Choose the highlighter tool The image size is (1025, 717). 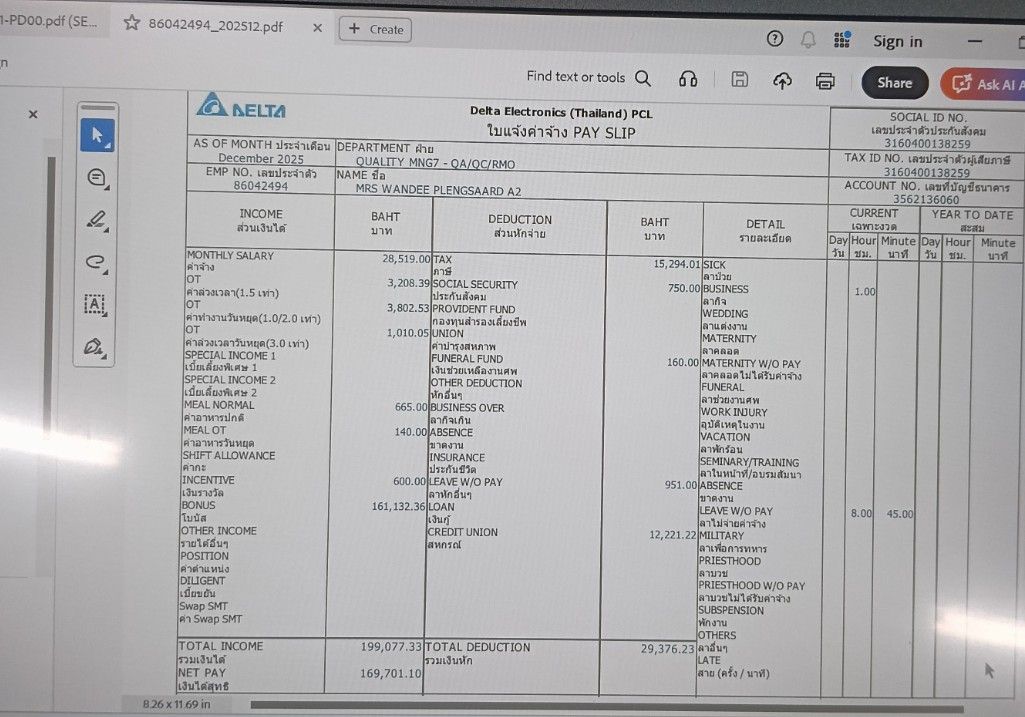tap(97, 219)
